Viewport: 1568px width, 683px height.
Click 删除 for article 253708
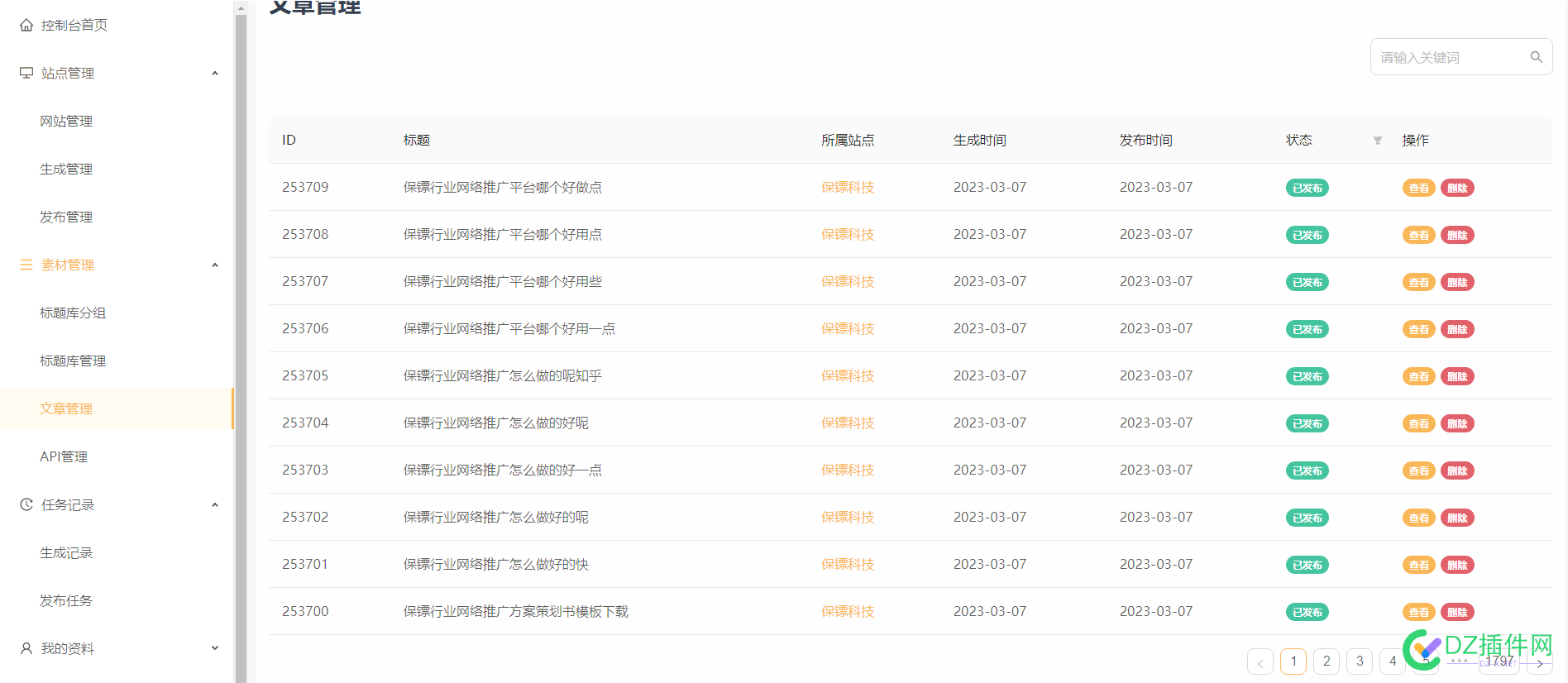(1457, 235)
